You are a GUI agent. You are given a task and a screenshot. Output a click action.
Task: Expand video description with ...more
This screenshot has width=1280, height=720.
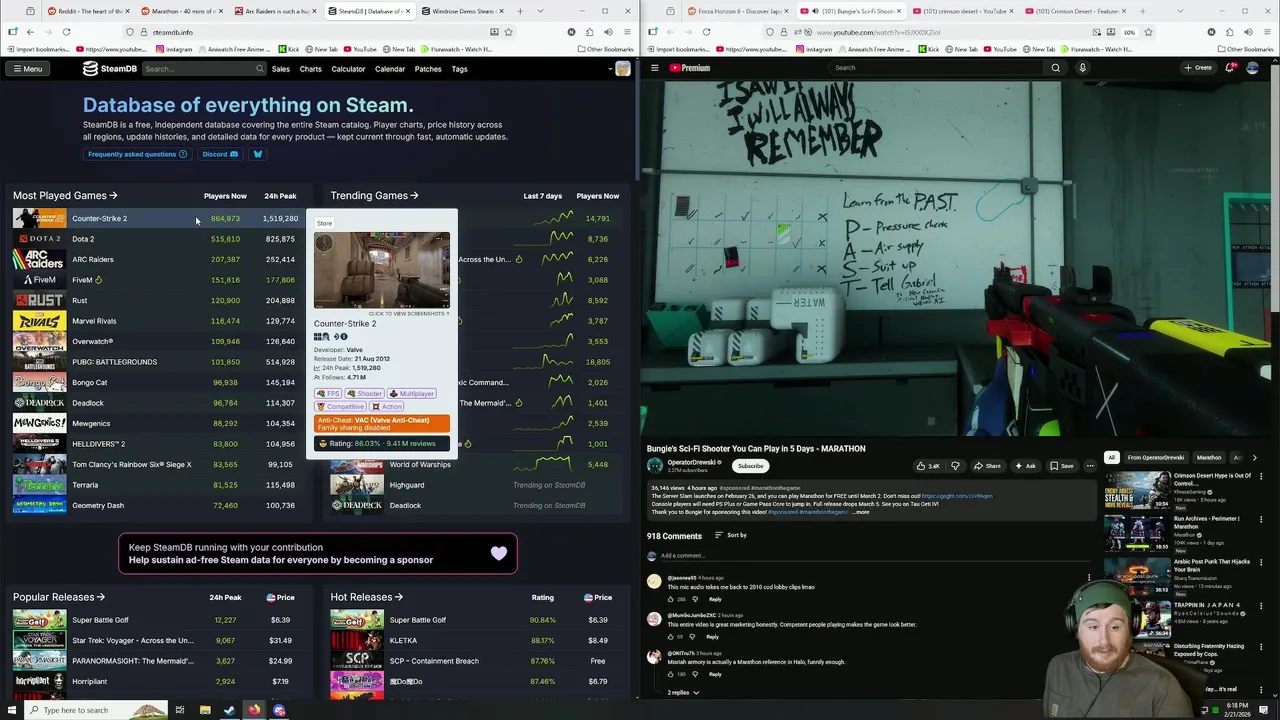861,512
